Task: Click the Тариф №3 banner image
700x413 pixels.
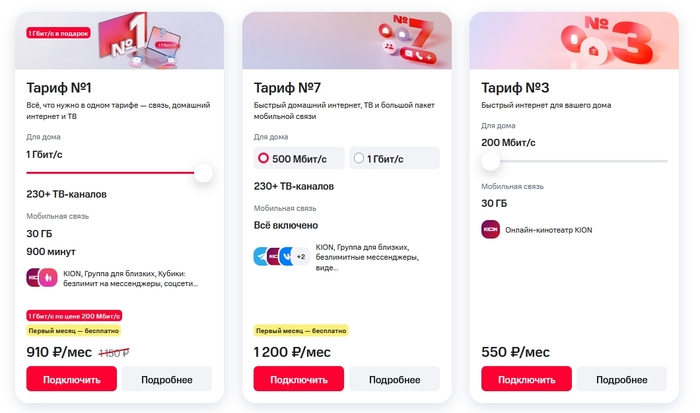Action: pos(579,41)
